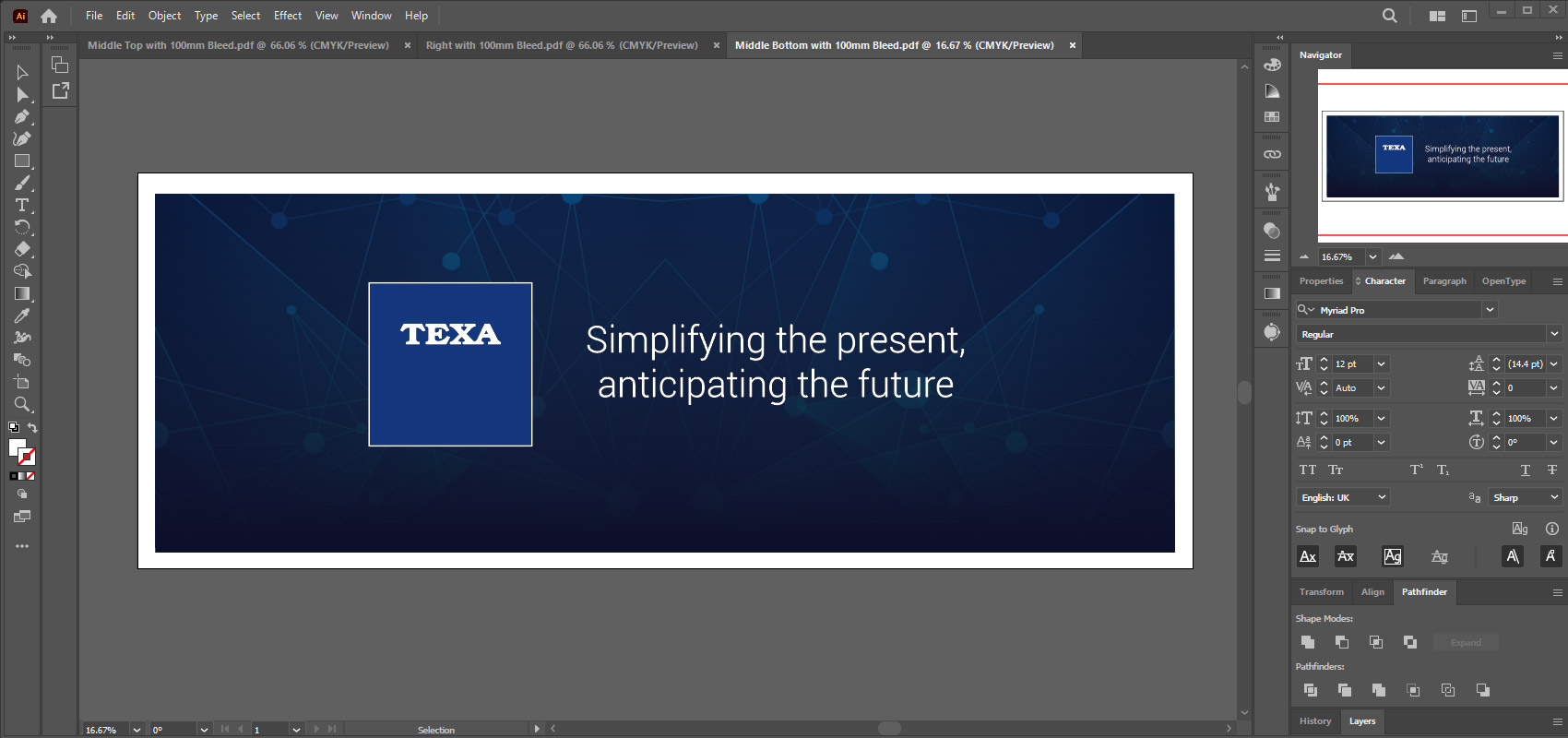Click the white Fill color swatch

click(x=17, y=447)
